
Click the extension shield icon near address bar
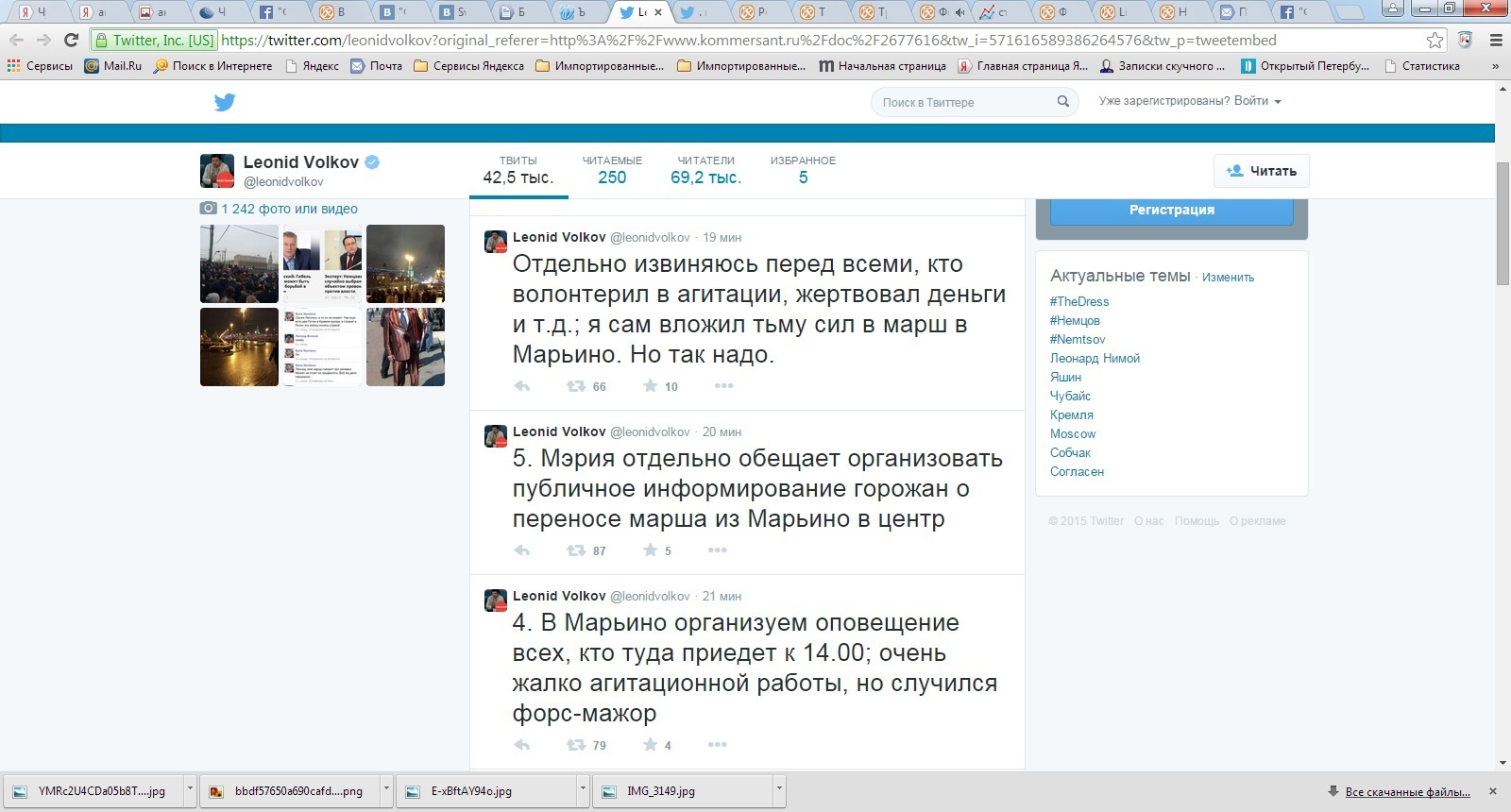click(x=1465, y=40)
